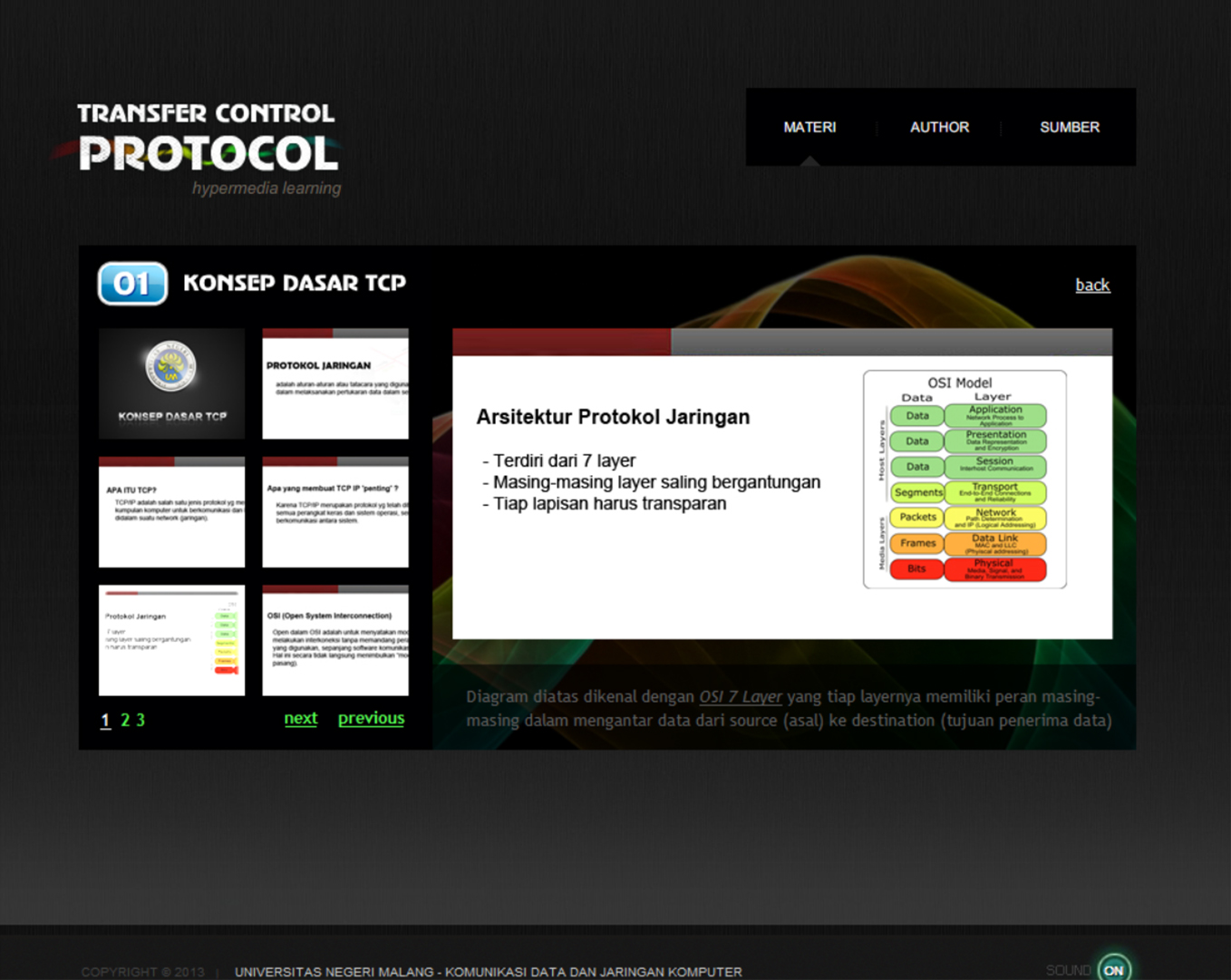The width and height of the screenshot is (1231, 980).
Task: Click the back link
Action: point(1091,285)
